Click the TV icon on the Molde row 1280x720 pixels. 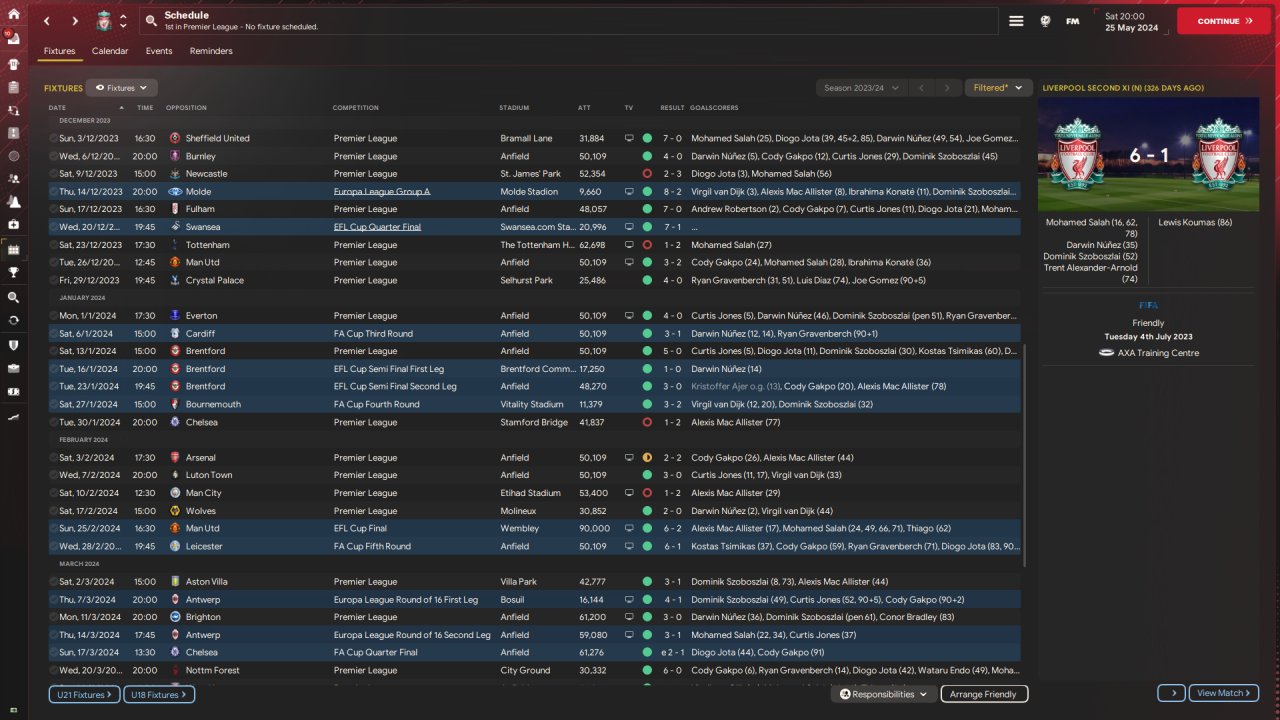tap(629, 191)
